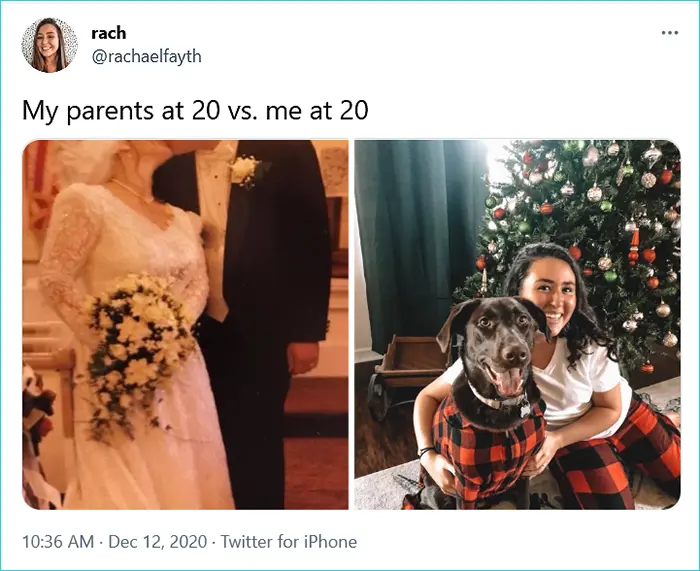Viewport: 700px width, 571px height.
Task: Click the bridal bouquet in left photo
Action: coord(139,344)
